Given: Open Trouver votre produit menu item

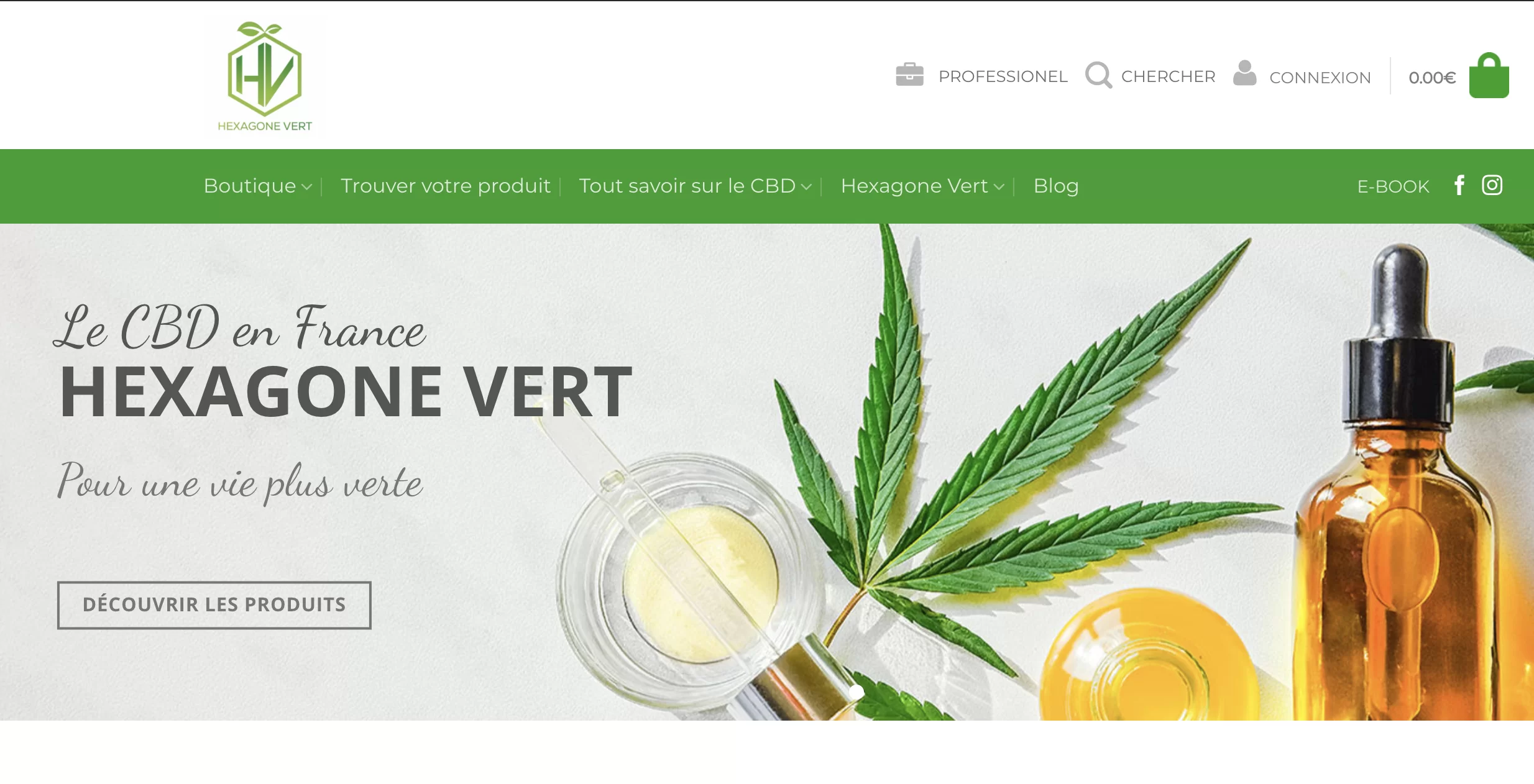Looking at the screenshot, I should pos(446,186).
